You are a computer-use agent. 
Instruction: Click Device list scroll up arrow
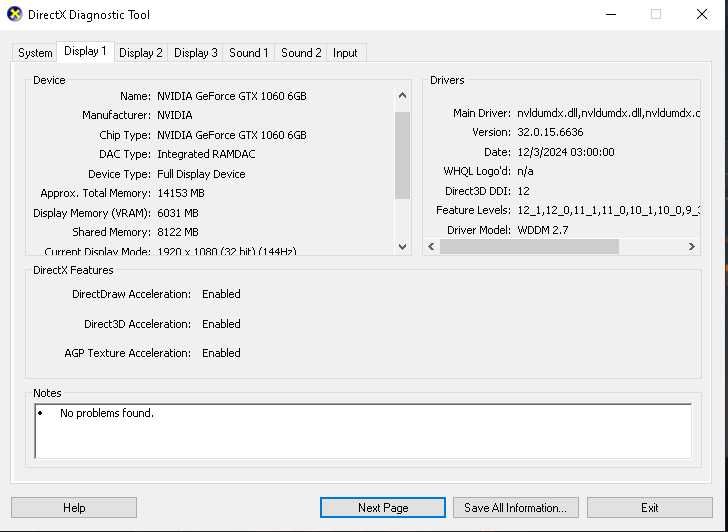coord(403,96)
